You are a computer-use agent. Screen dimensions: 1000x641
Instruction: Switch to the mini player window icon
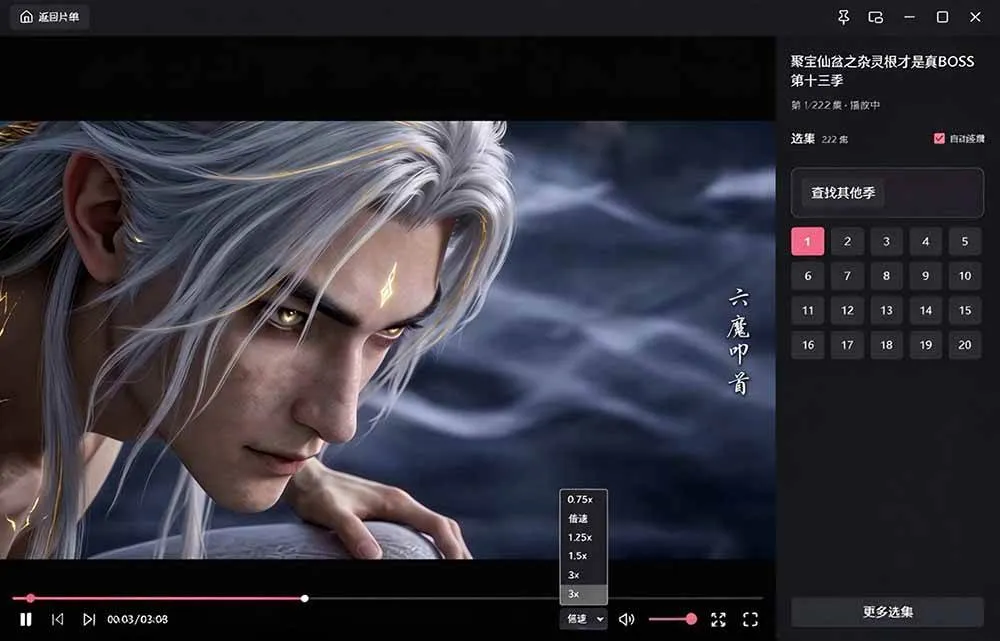876,17
